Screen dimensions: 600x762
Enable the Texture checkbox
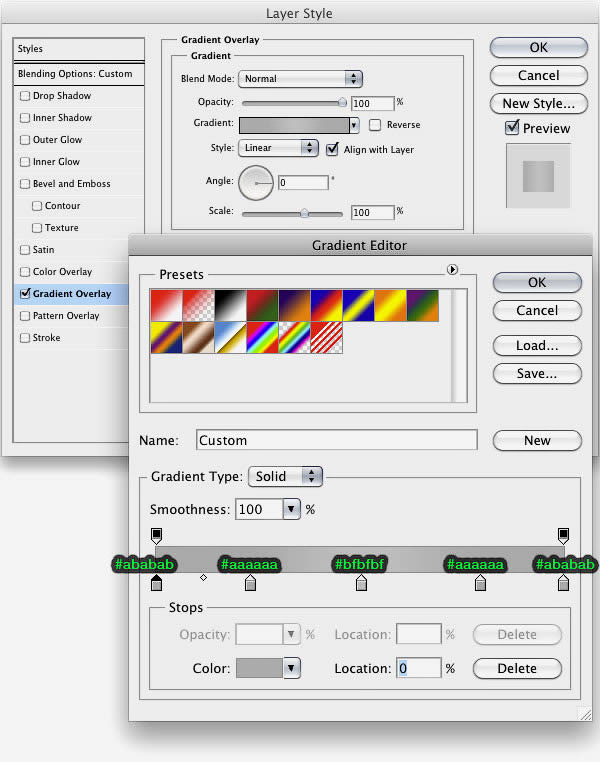37,227
